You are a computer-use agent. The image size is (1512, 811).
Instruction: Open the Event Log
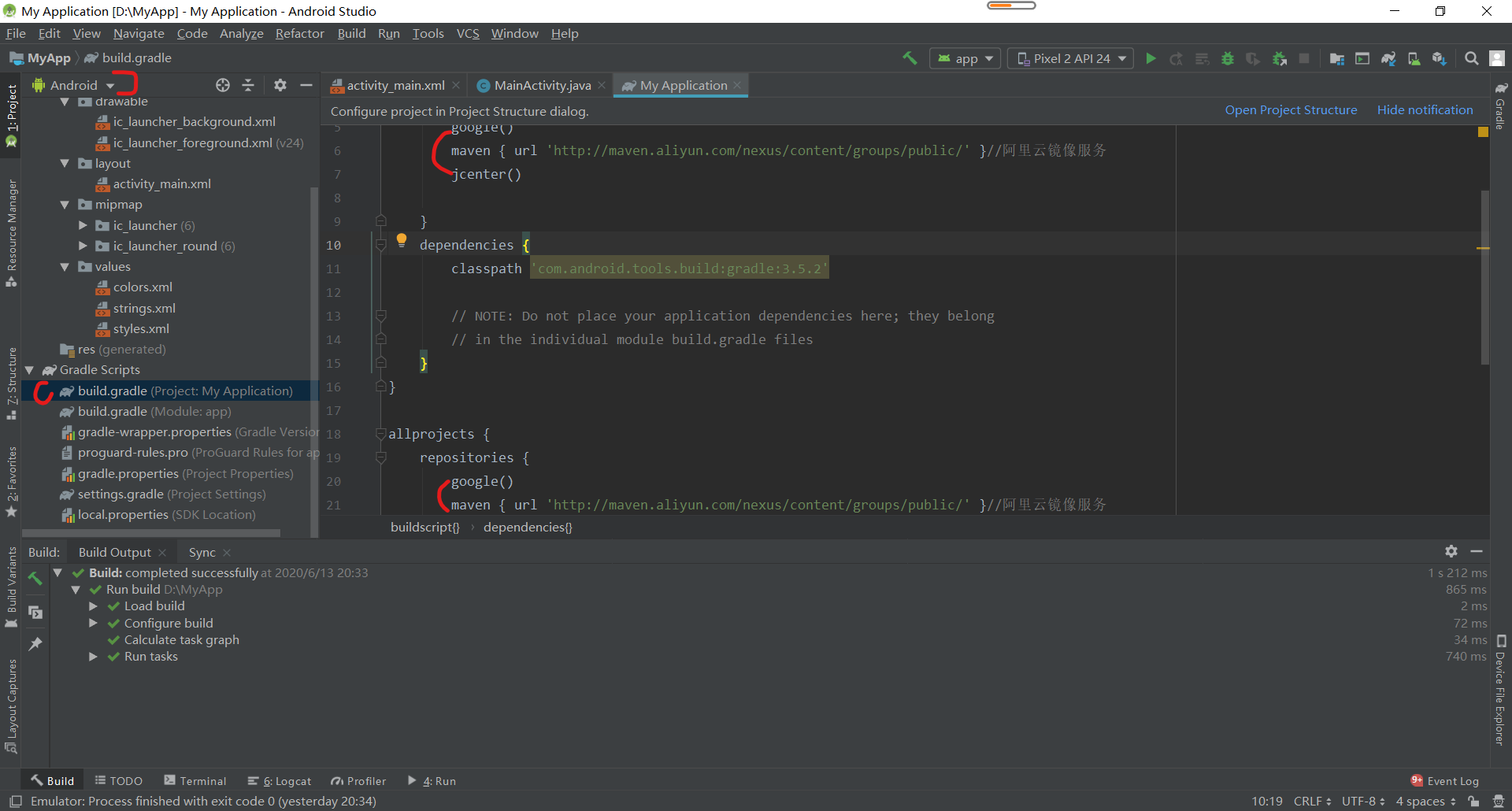1445,781
